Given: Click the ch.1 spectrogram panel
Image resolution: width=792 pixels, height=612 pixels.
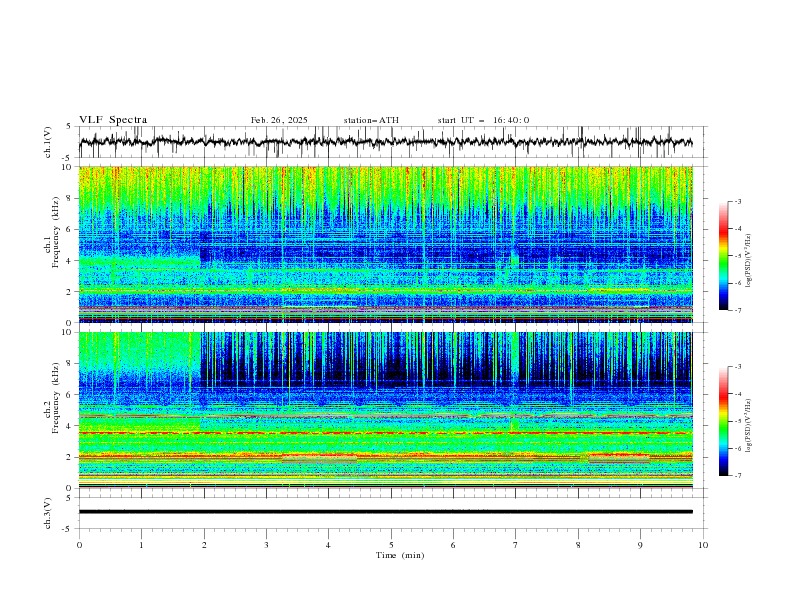Looking at the screenshot, I should [x=386, y=244].
